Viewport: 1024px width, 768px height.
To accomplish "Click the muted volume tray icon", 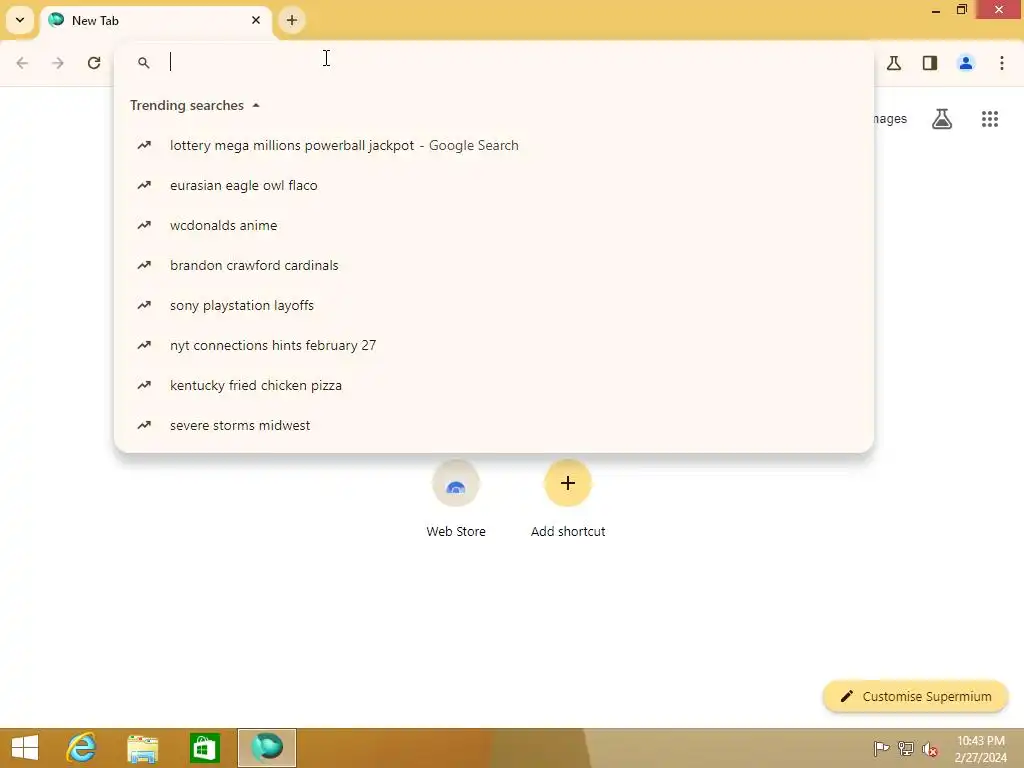I will tap(930, 749).
